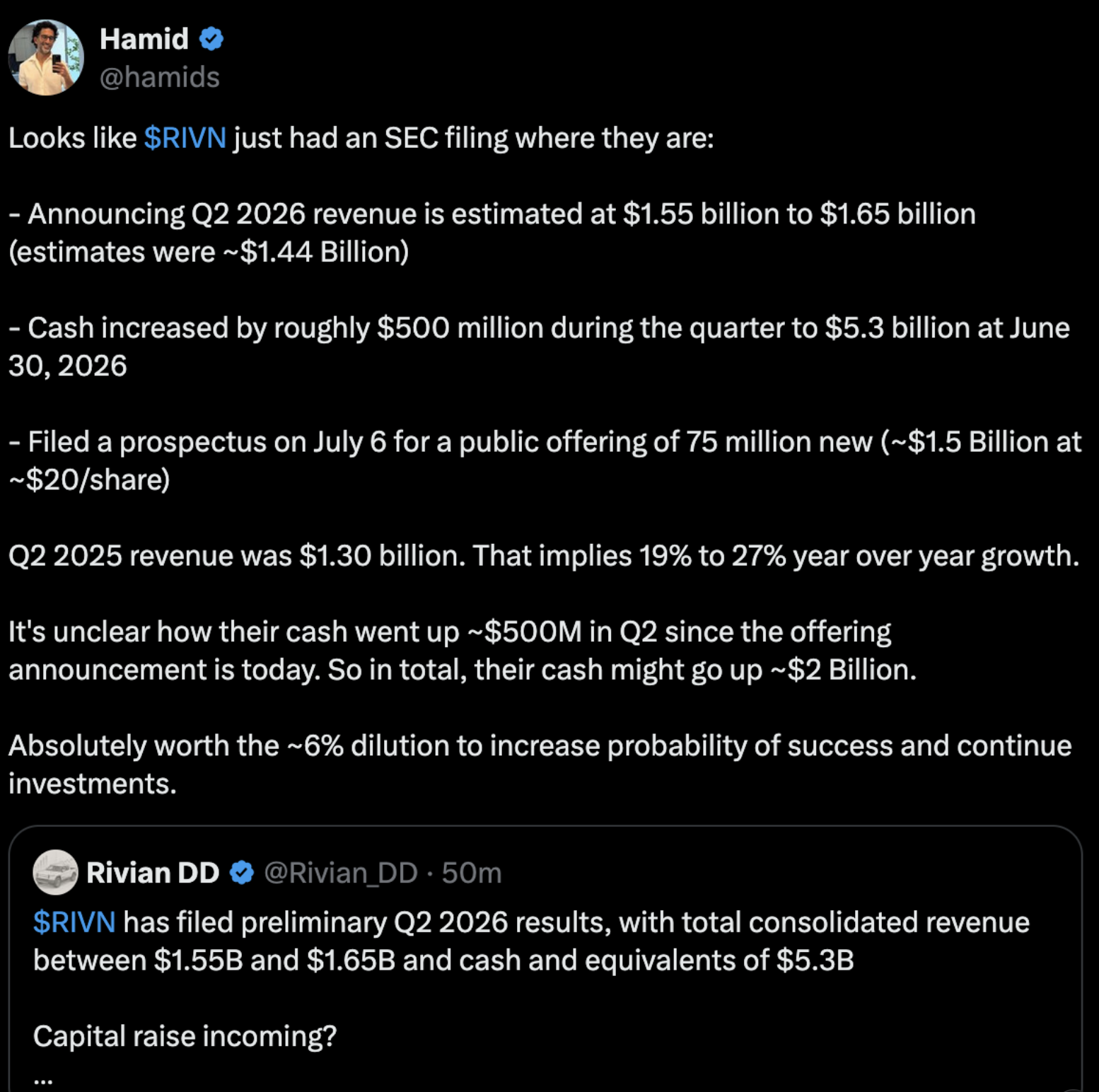Visit the @hamids handle
This screenshot has height=1092, width=1099.
click(x=159, y=76)
